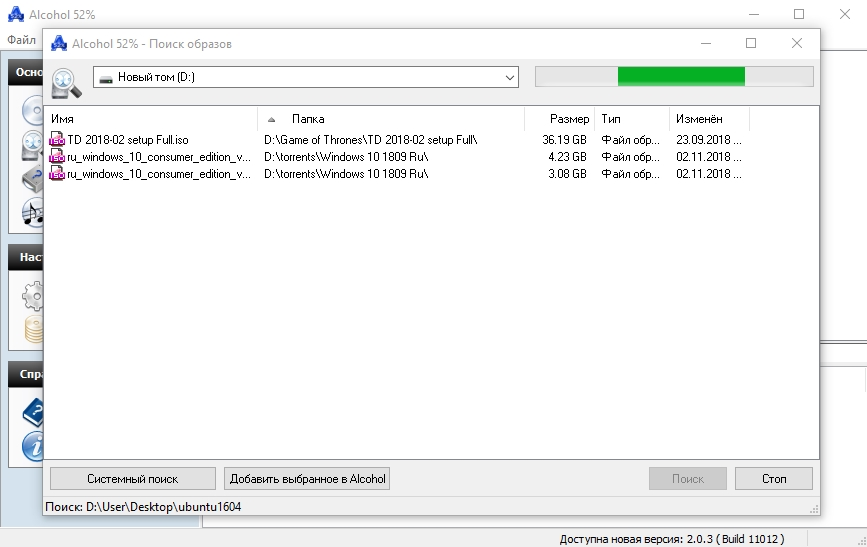The image size is (867, 547).
Task: Click the music note audio icon in main sidebar
Action: click(33, 212)
